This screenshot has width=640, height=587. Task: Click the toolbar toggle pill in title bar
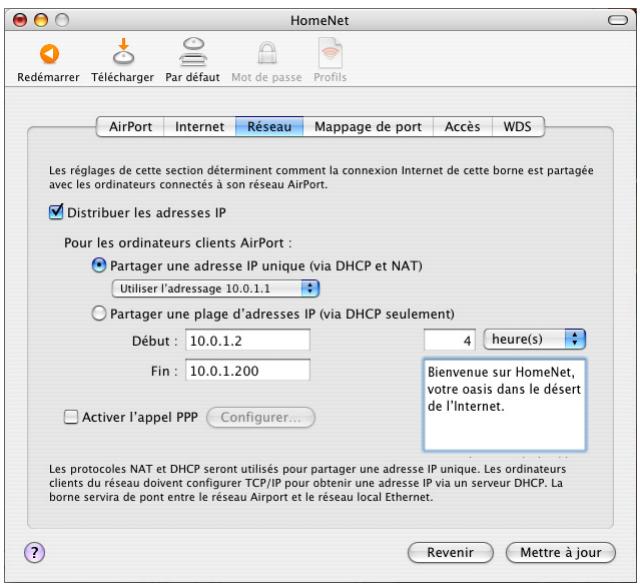[618, 20]
